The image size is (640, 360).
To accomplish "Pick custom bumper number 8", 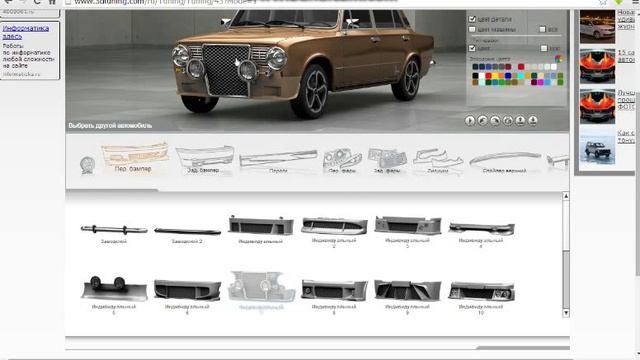I will pyautogui.click(x=334, y=297).
